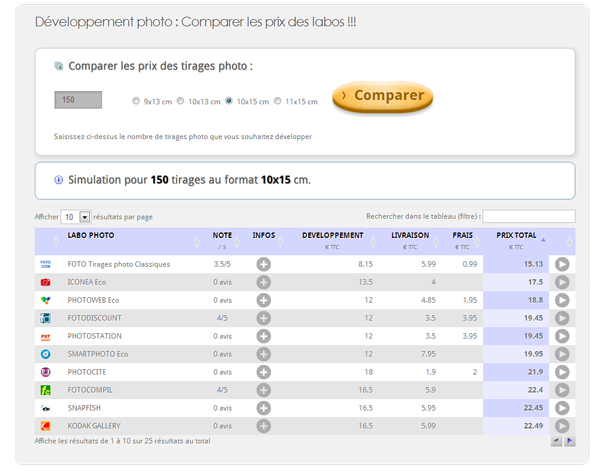Screen dimensions: 600x471
Task: Sort table by PRIX TOTAL column
Action: pos(516,235)
